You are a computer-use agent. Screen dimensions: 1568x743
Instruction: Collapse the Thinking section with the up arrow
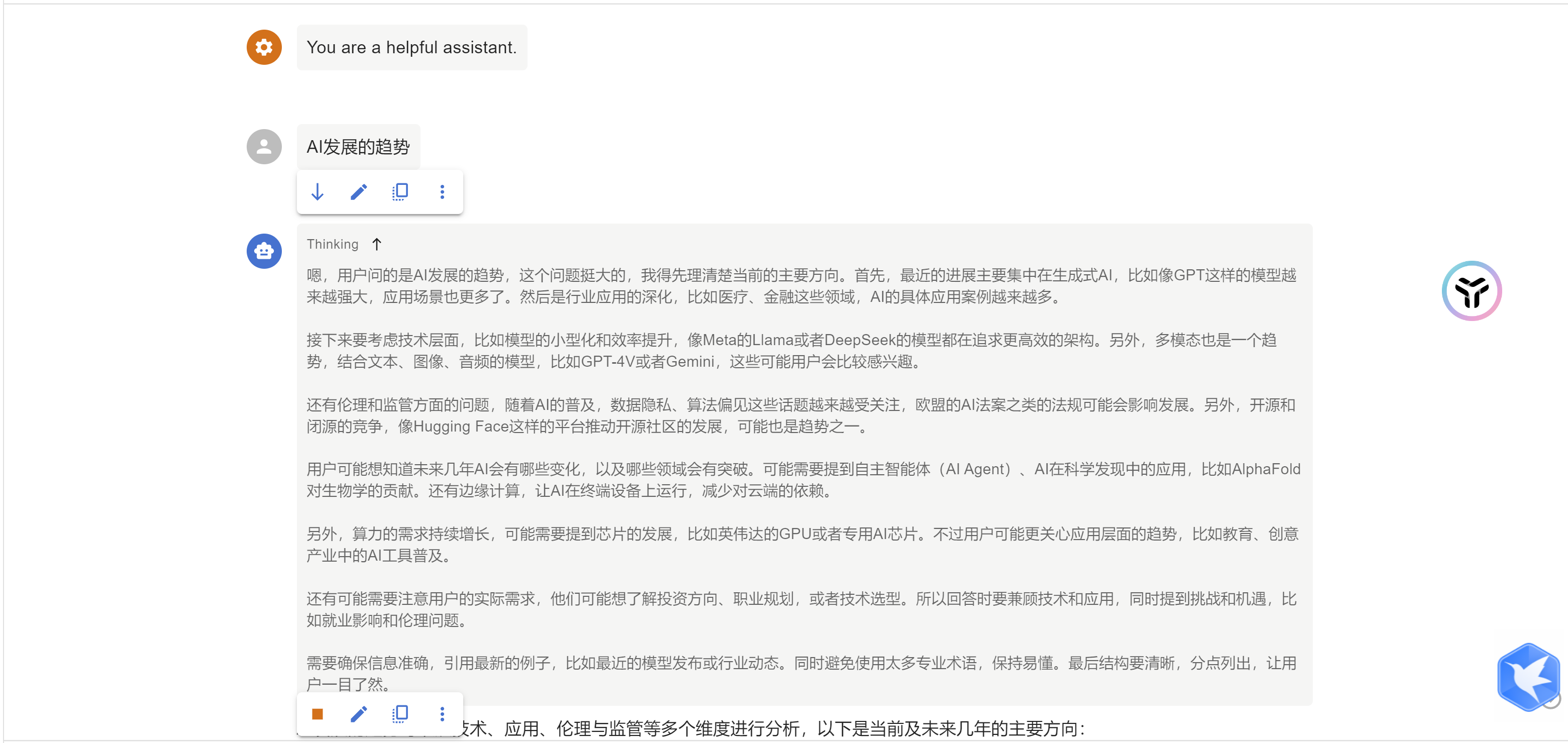(377, 244)
